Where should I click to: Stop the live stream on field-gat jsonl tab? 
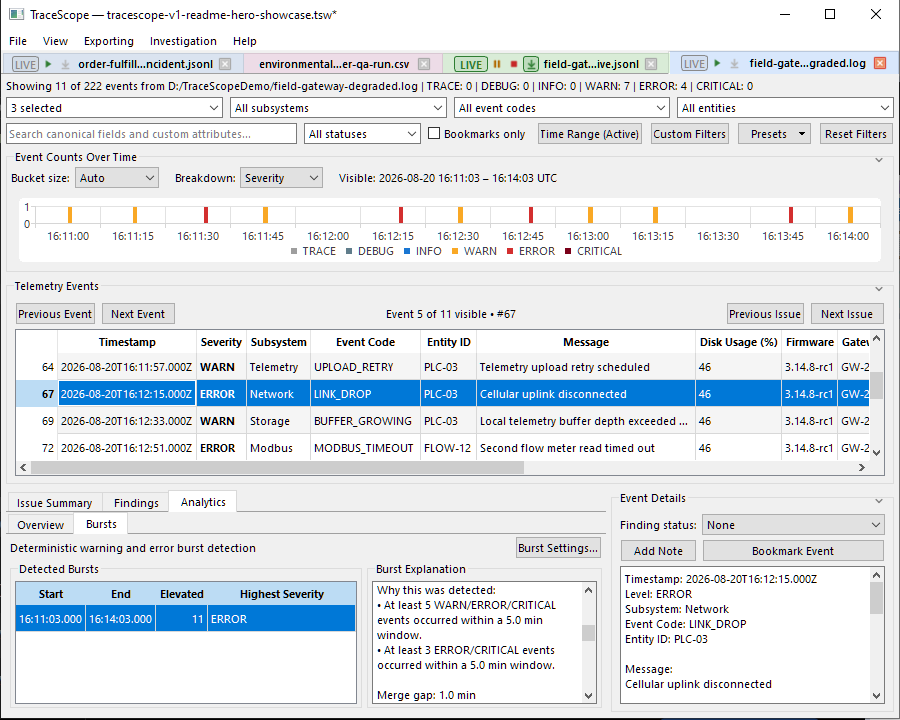pyautogui.click(x=514, y=64)
